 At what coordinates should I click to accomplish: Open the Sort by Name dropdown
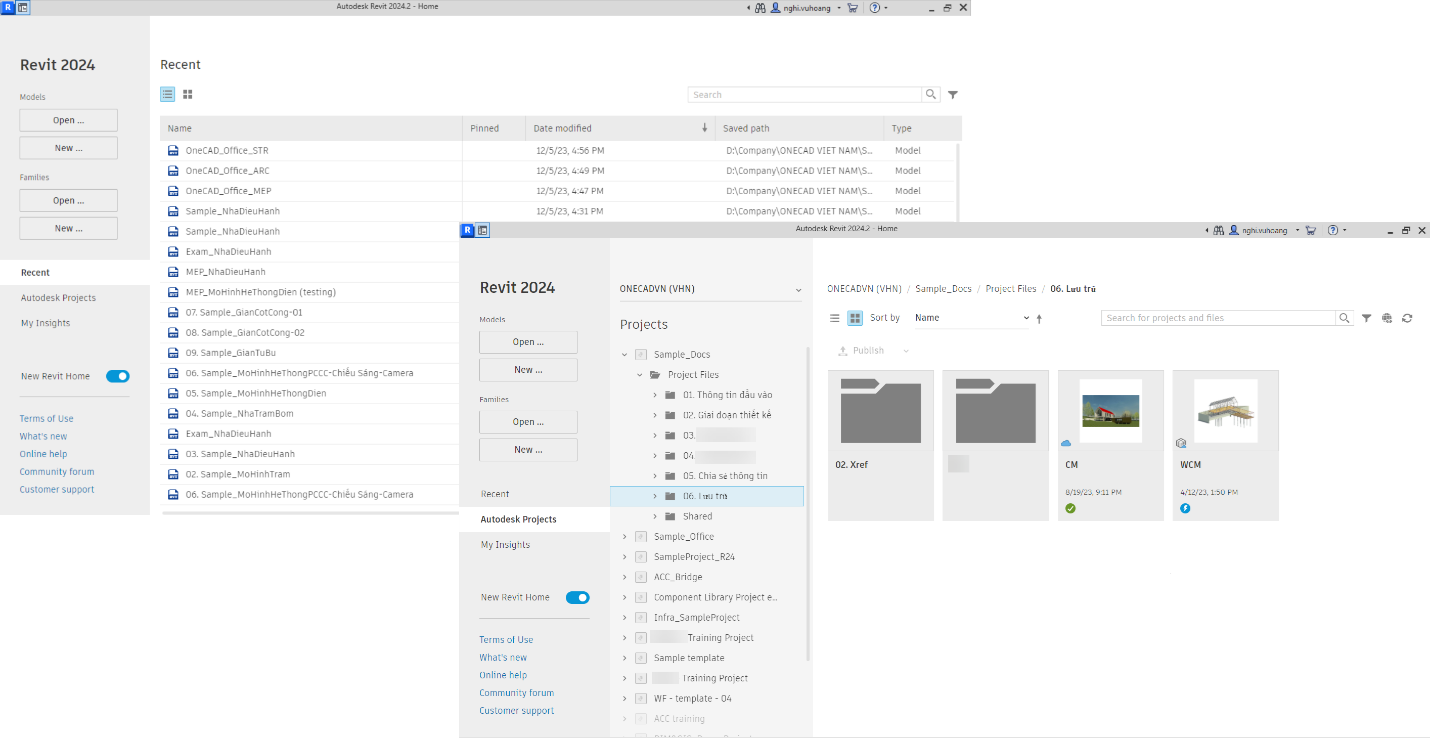click(x=972, y=318)
